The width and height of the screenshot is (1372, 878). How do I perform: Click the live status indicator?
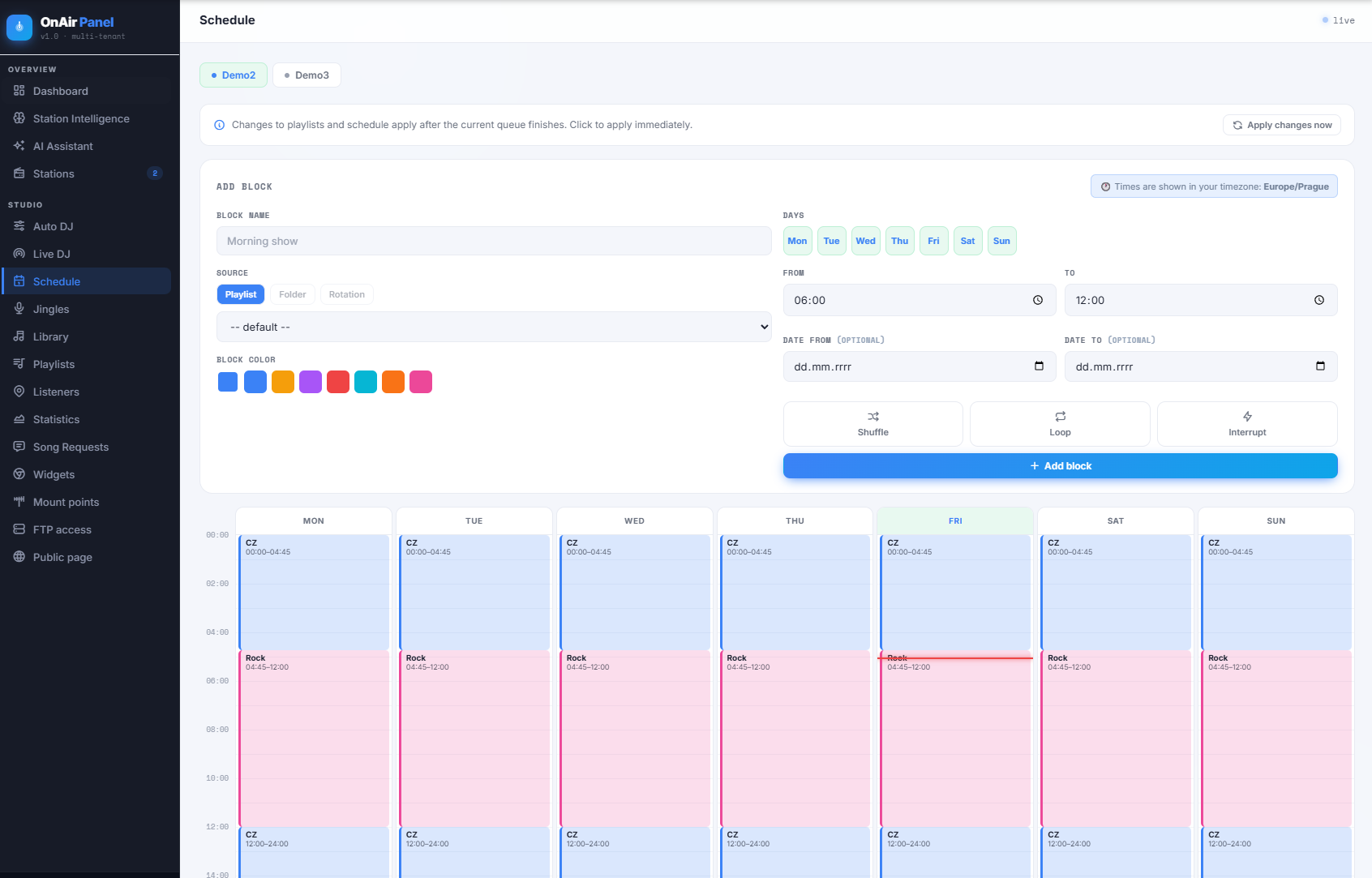(1339, 20)
